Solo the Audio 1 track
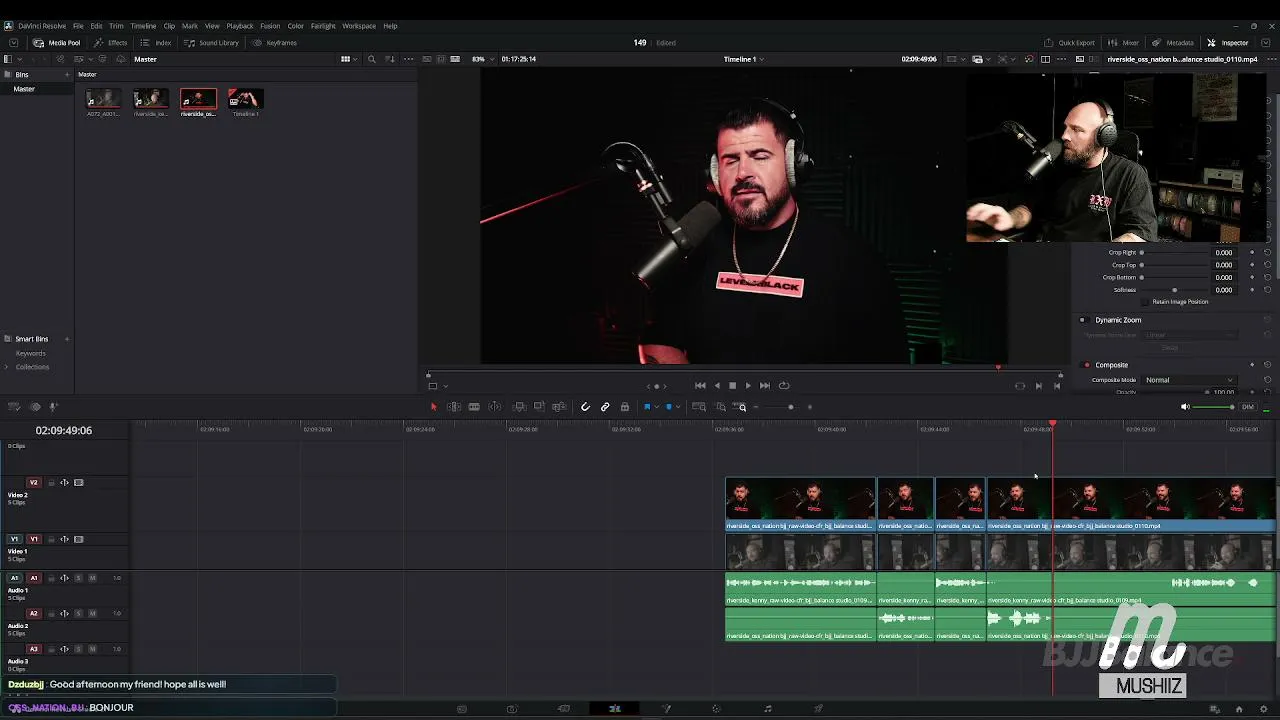 (x=78, y=578)
